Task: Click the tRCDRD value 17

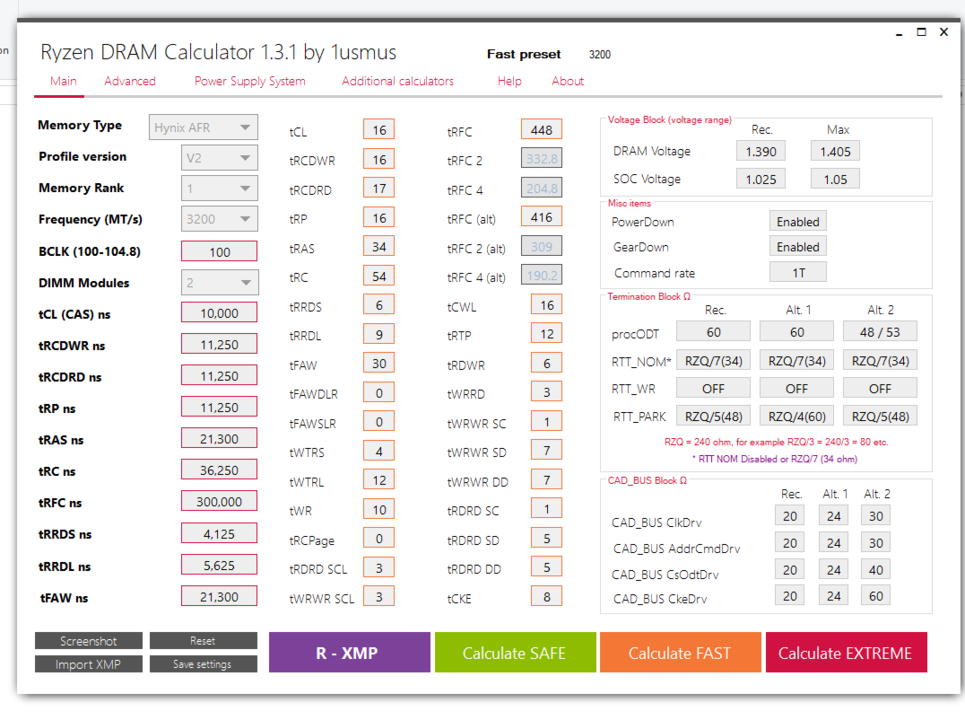Action: (379, 188)
